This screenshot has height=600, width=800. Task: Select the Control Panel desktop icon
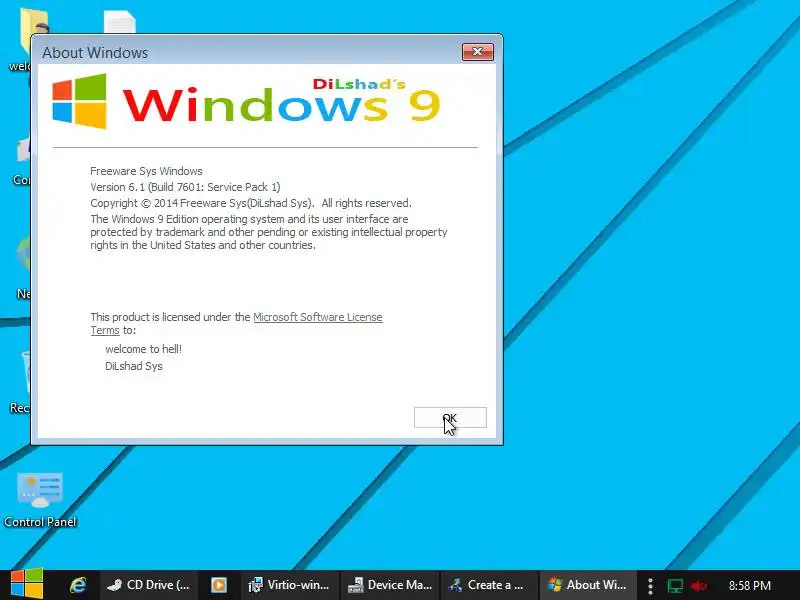pyautogui.click(x=40, y=500)
